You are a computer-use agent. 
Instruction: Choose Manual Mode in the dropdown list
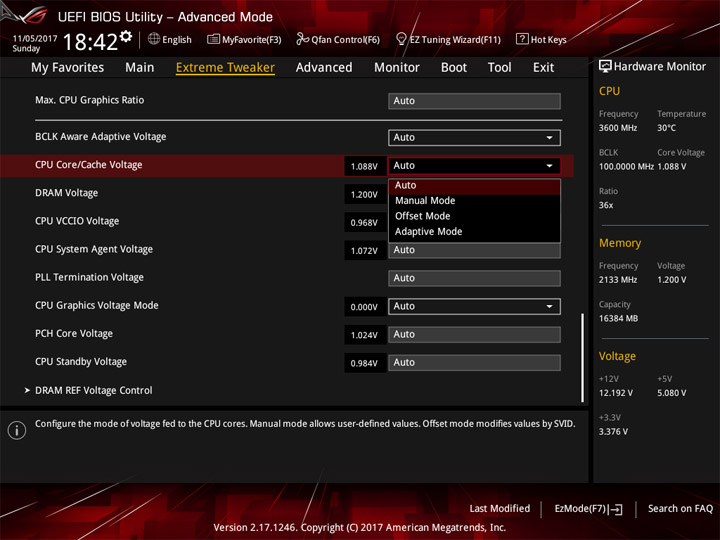click(474, 201)
